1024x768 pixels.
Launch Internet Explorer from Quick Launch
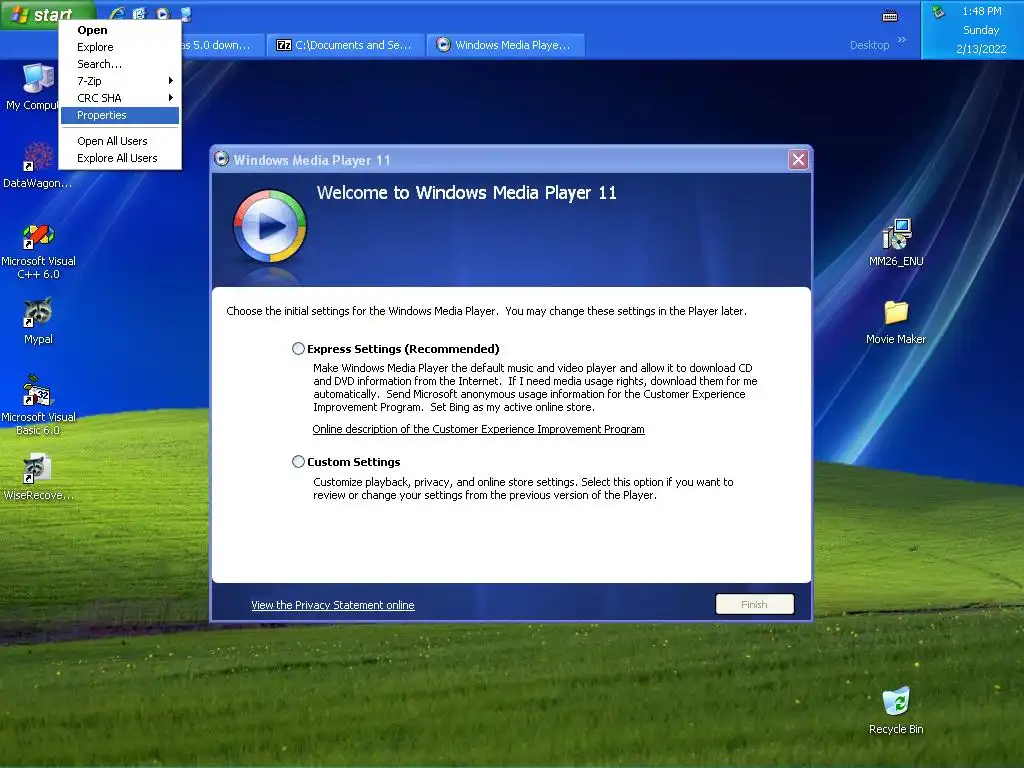118,14
